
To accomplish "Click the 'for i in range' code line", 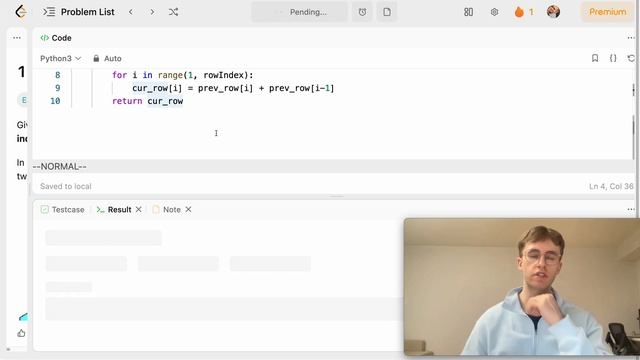I will 182,75.
